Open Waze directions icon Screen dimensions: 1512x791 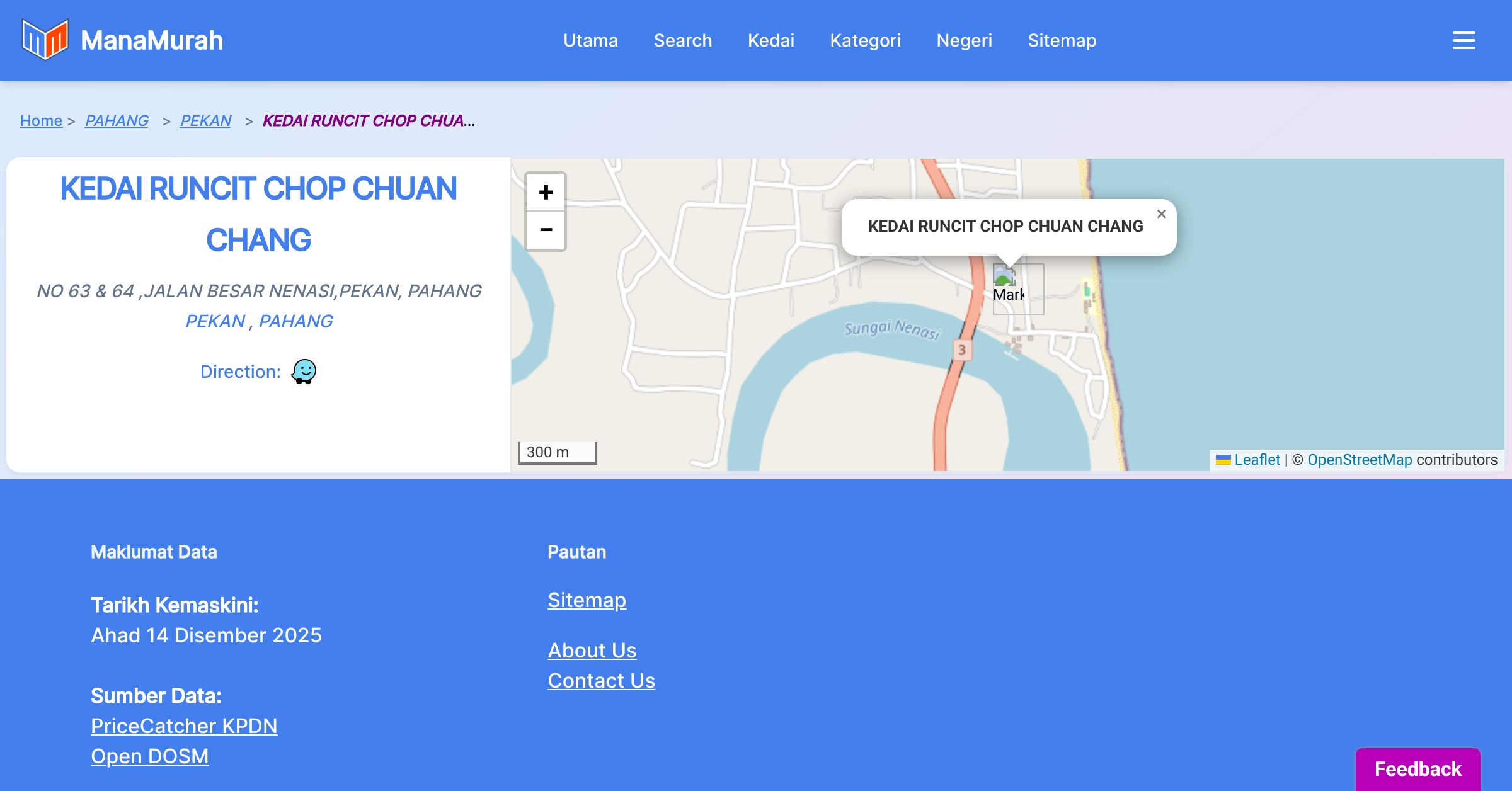point(304,372)
